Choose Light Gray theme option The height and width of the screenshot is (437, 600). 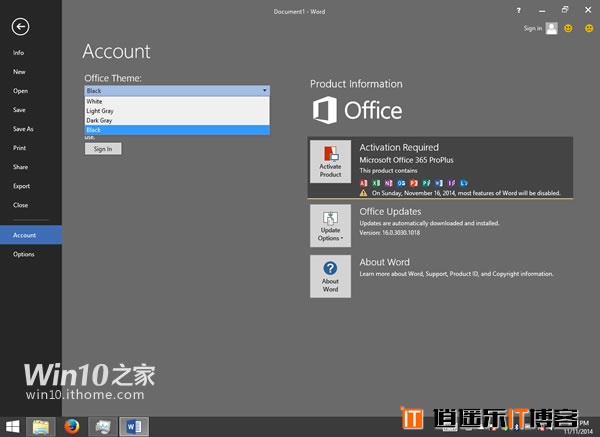pyautogui.click(x=177, y=111)
